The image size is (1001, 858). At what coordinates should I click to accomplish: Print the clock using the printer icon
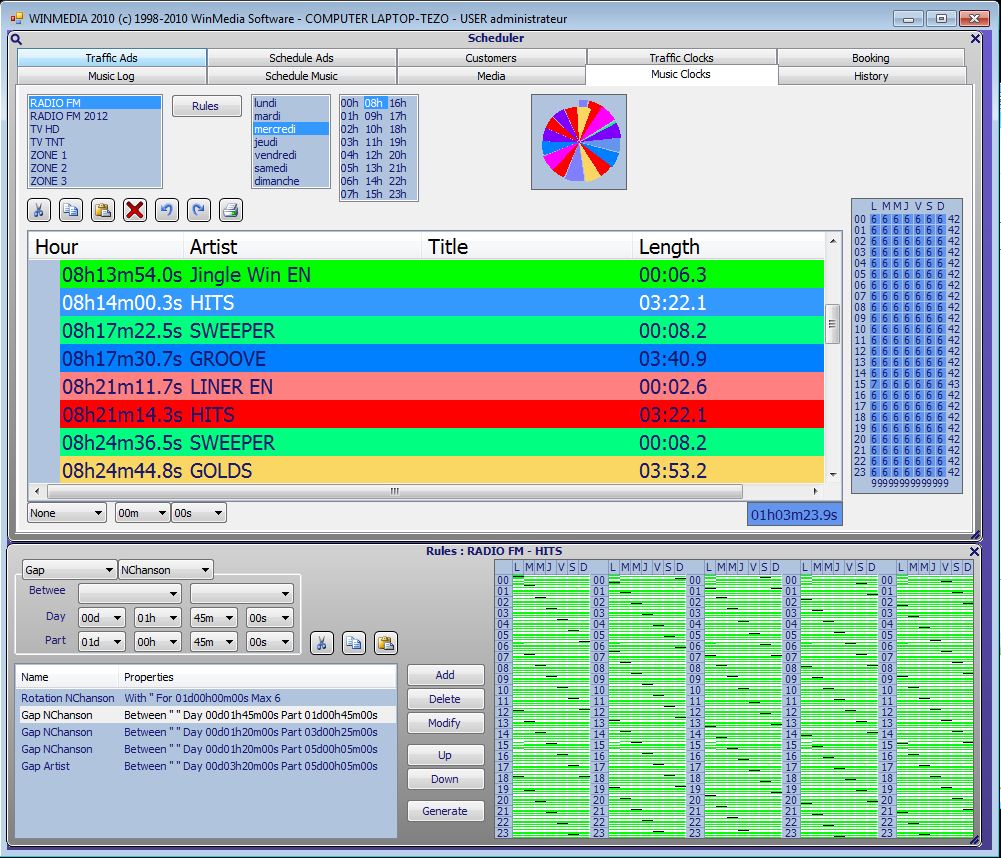(230, 210)
